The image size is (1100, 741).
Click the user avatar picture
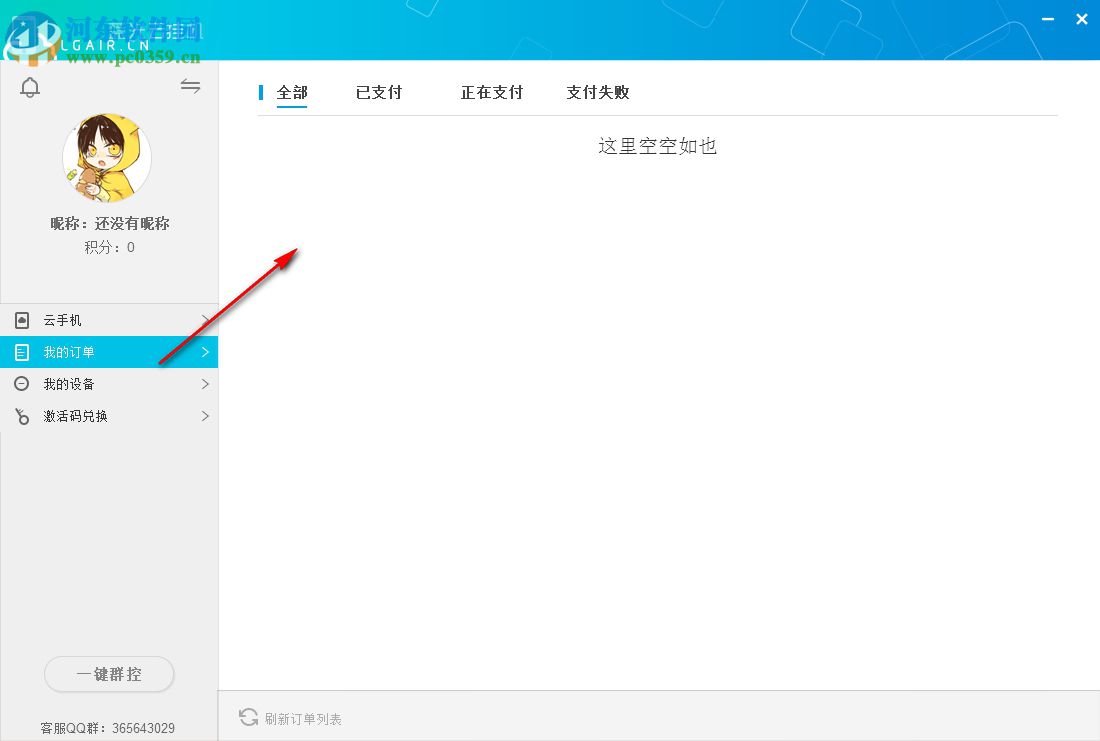tap(107, 157)
